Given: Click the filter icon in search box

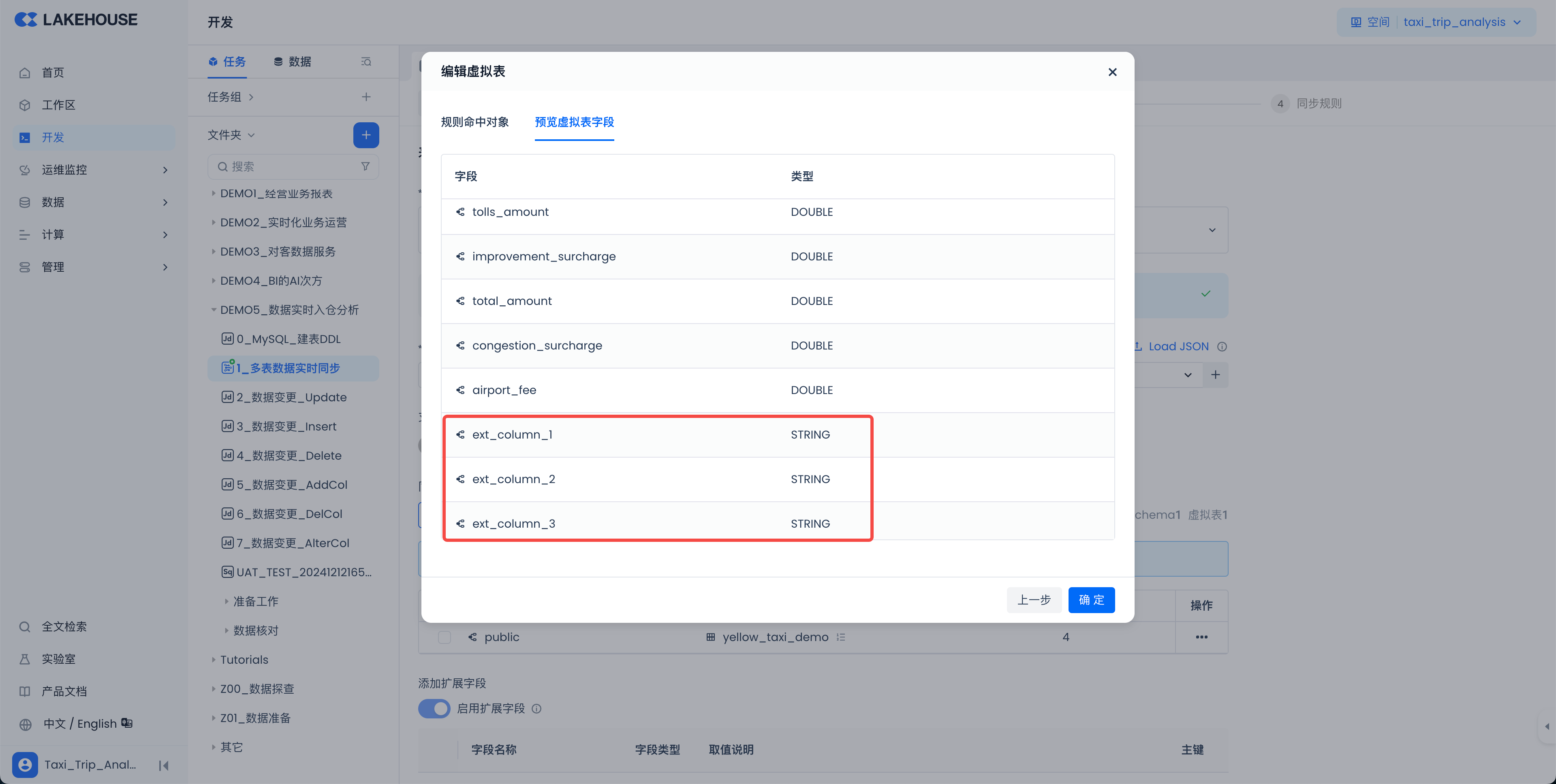Looking at the screenshot, I should tap(365, 166).
